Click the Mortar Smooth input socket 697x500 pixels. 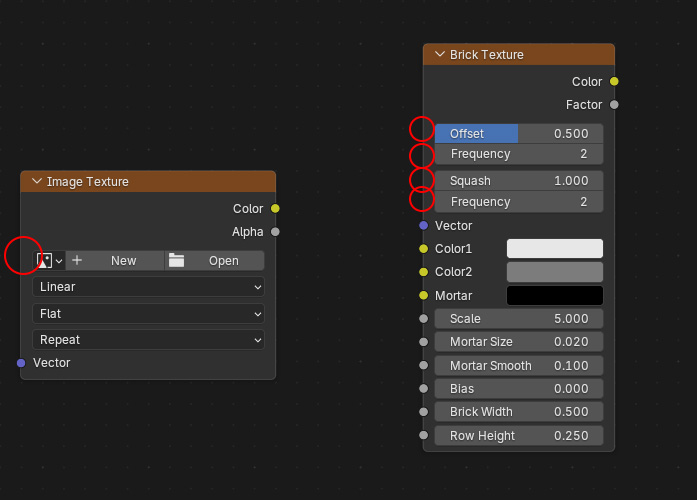[x=424, y=365]
